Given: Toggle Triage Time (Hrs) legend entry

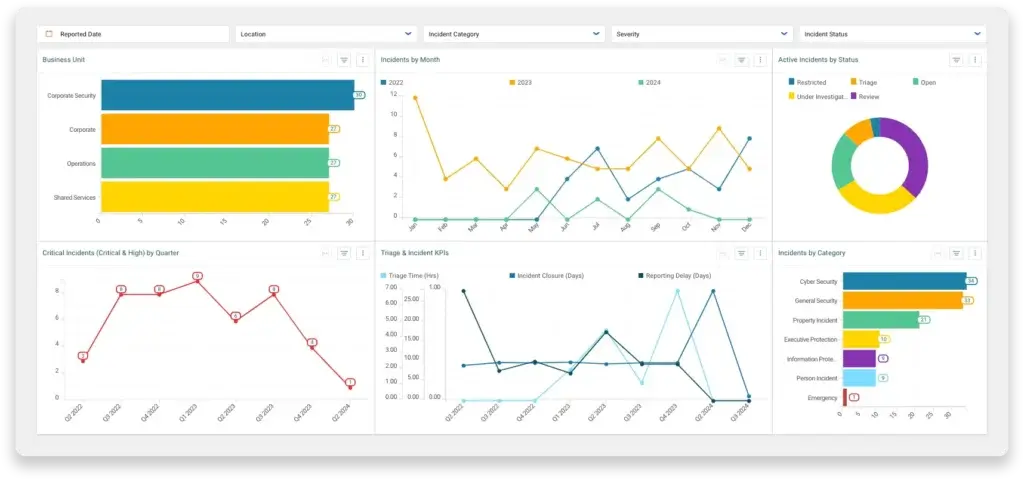Looking at the screenshot, I should pos(408,275).
